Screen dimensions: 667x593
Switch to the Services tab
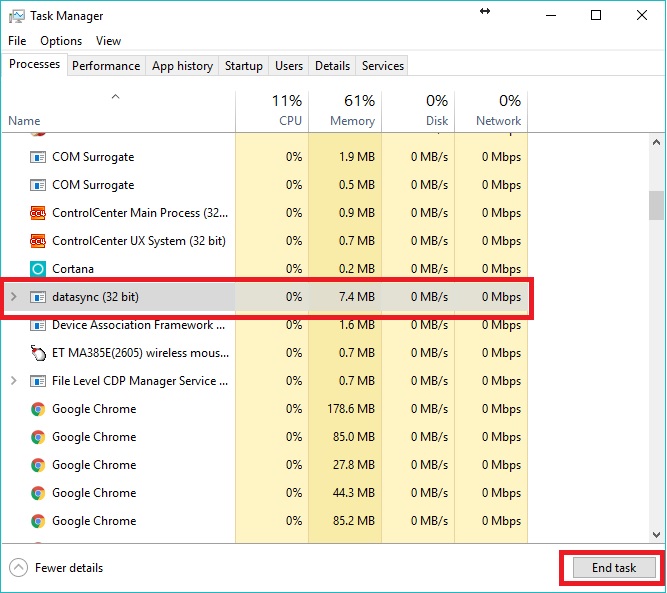pyautogui.click(x=382, y=66)
